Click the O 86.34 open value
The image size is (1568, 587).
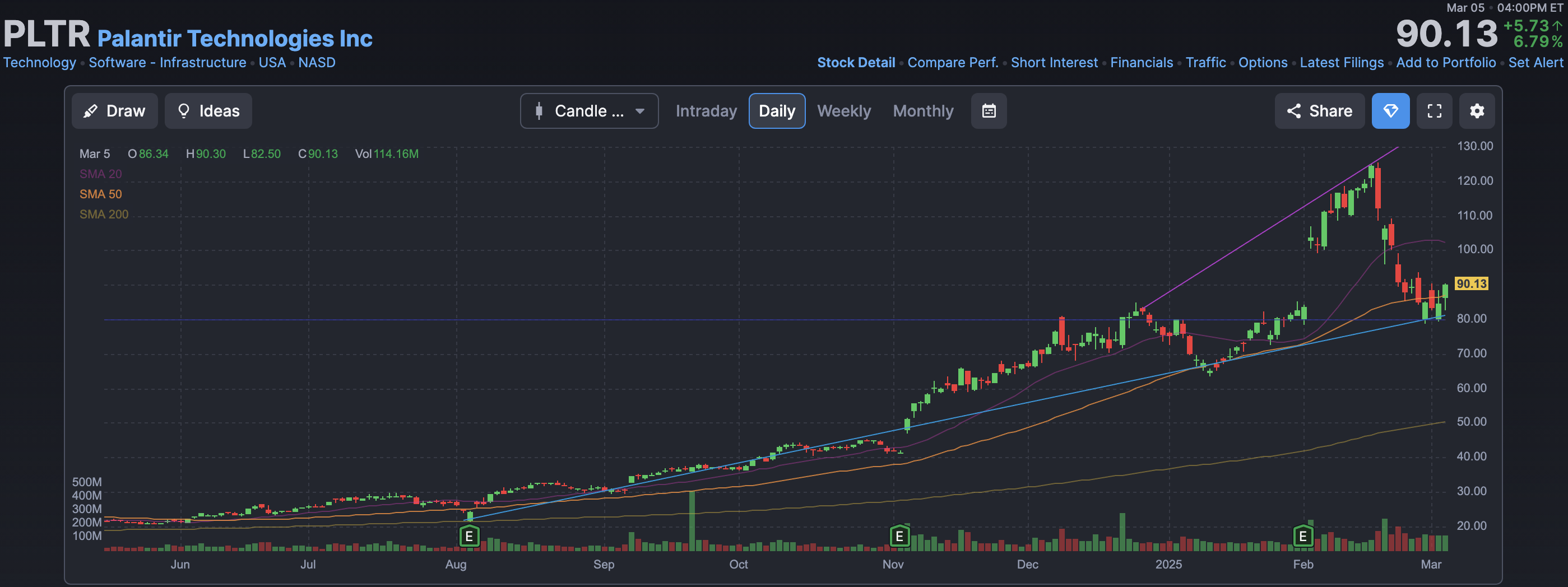148,154
